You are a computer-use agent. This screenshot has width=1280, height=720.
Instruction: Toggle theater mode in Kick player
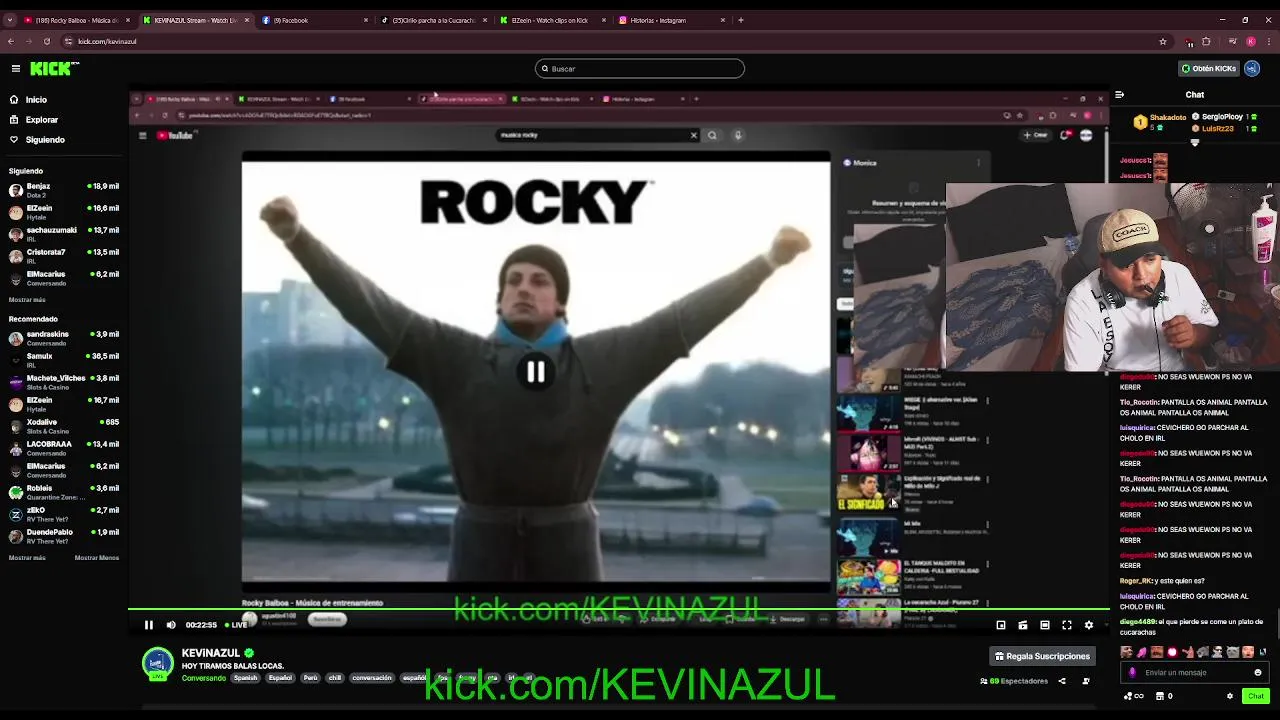pyautogui.click(x=1045, y=625)
